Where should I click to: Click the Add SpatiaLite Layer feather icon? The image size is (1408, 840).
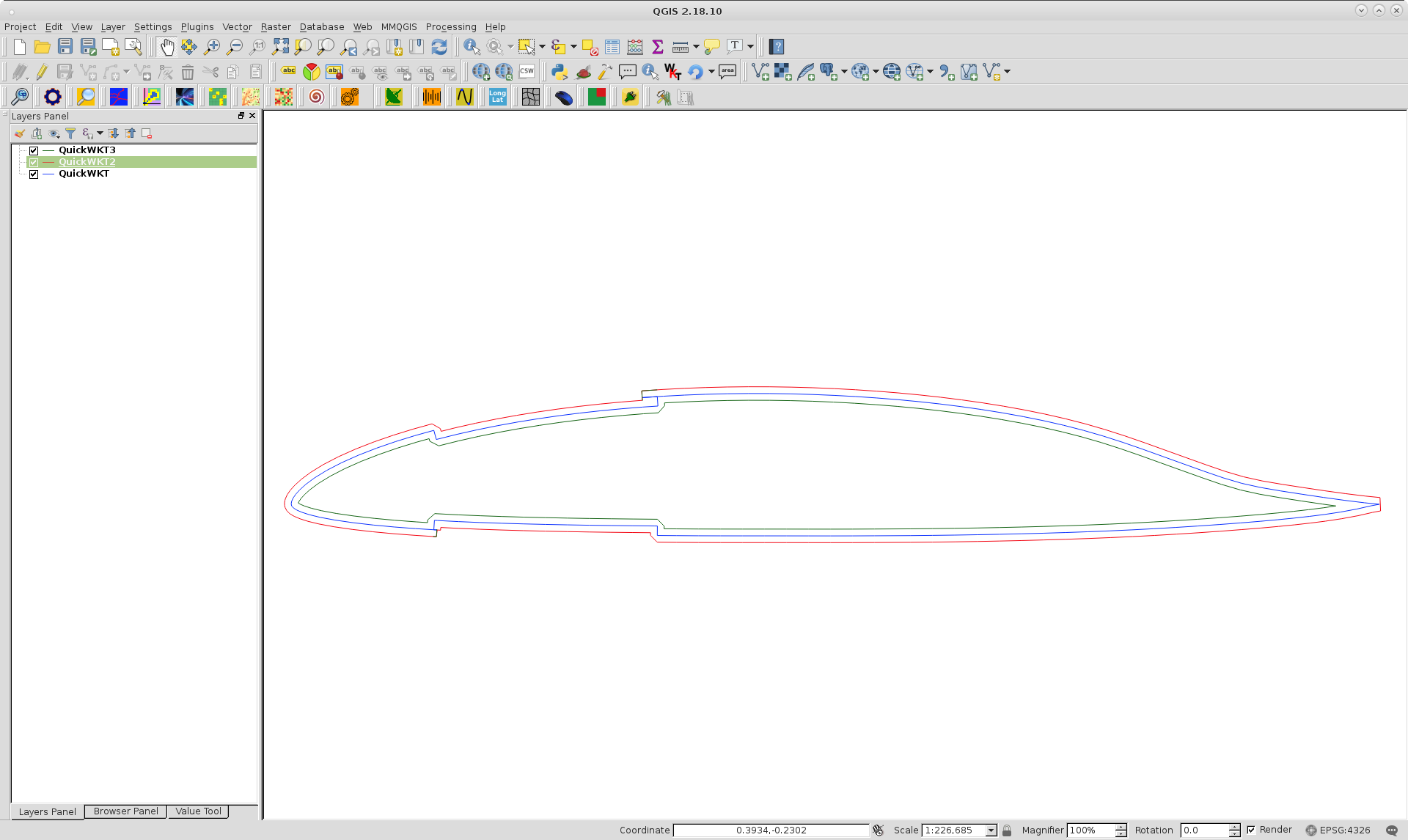point(806,72)
